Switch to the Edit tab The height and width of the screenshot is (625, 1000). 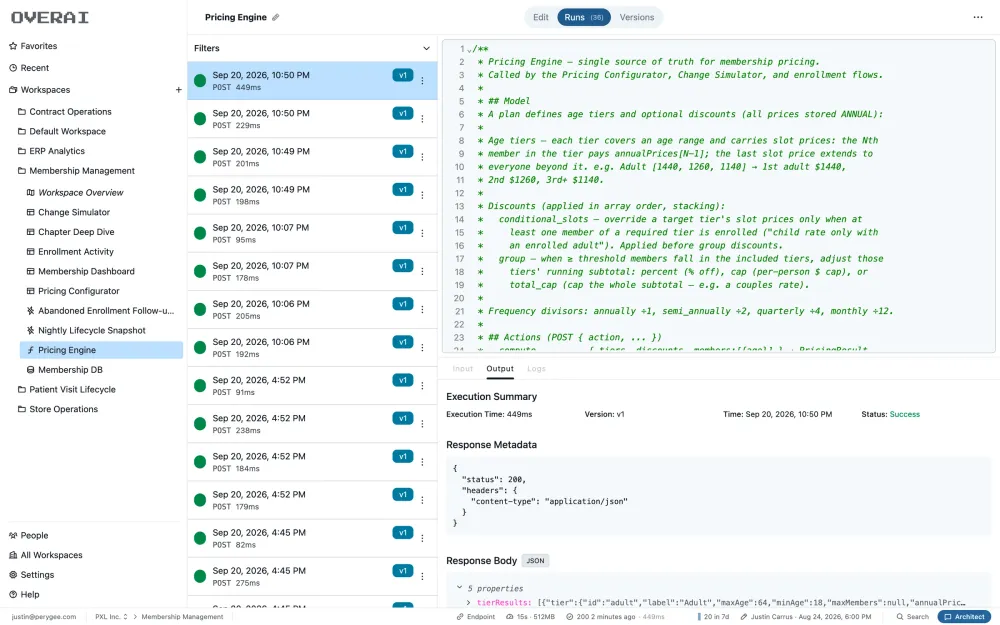click(541, 17)
